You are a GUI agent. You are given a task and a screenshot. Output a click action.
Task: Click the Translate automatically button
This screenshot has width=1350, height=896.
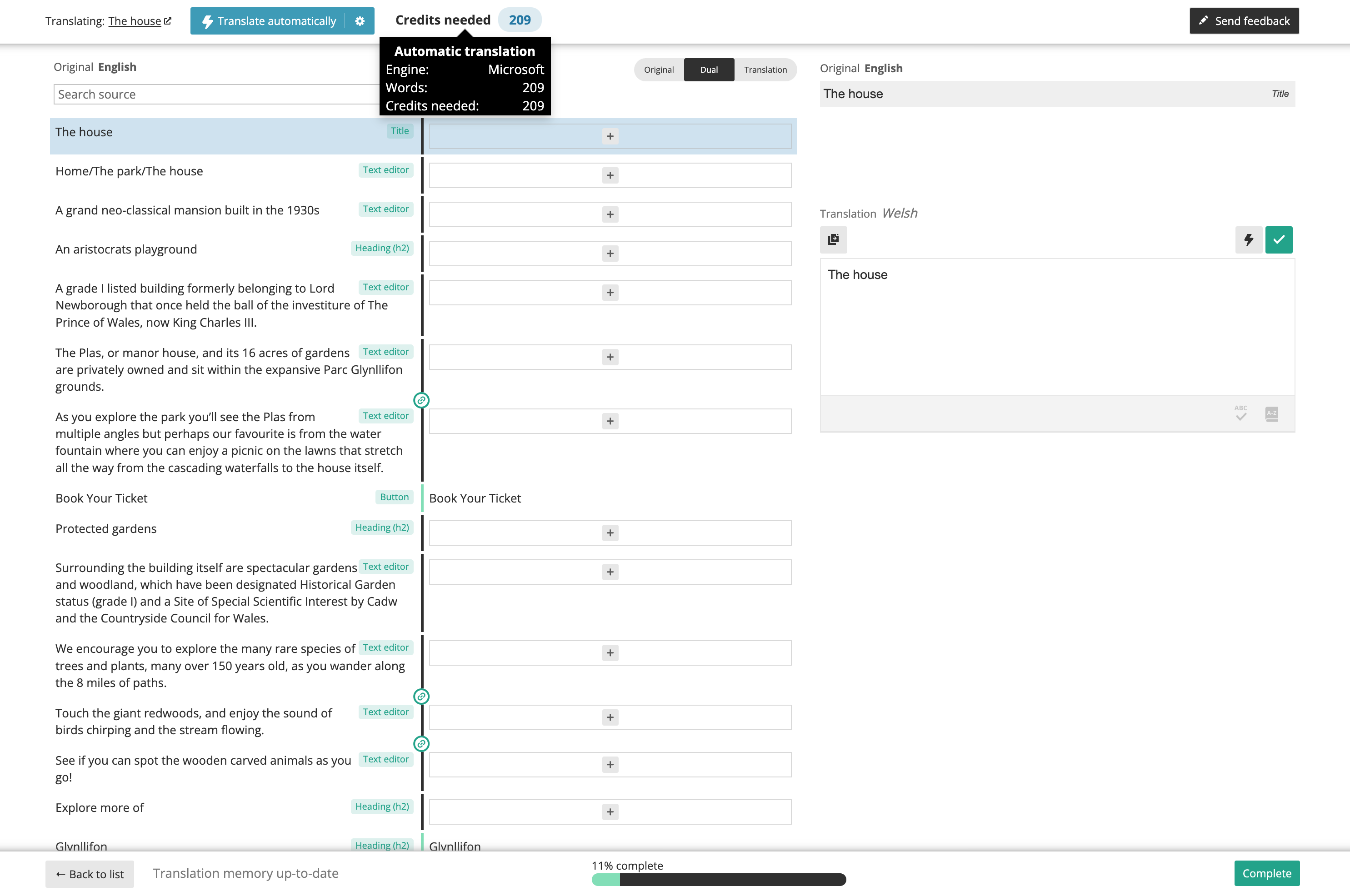click(x=268, y=21)
